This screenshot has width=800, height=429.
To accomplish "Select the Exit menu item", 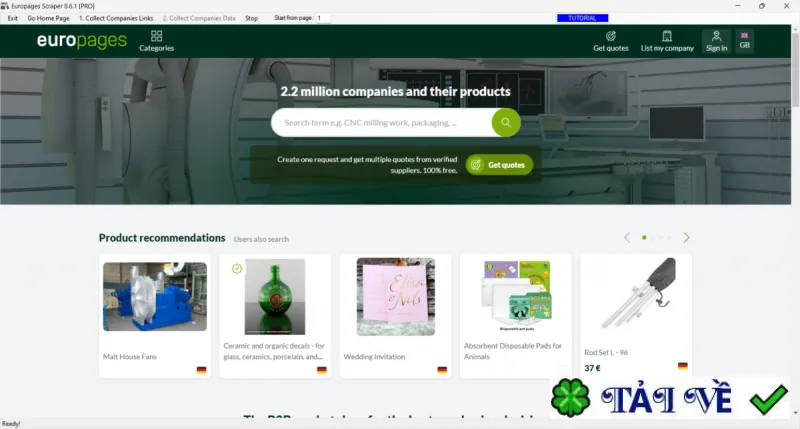I will pyautogui.click(x=13, y=18).
